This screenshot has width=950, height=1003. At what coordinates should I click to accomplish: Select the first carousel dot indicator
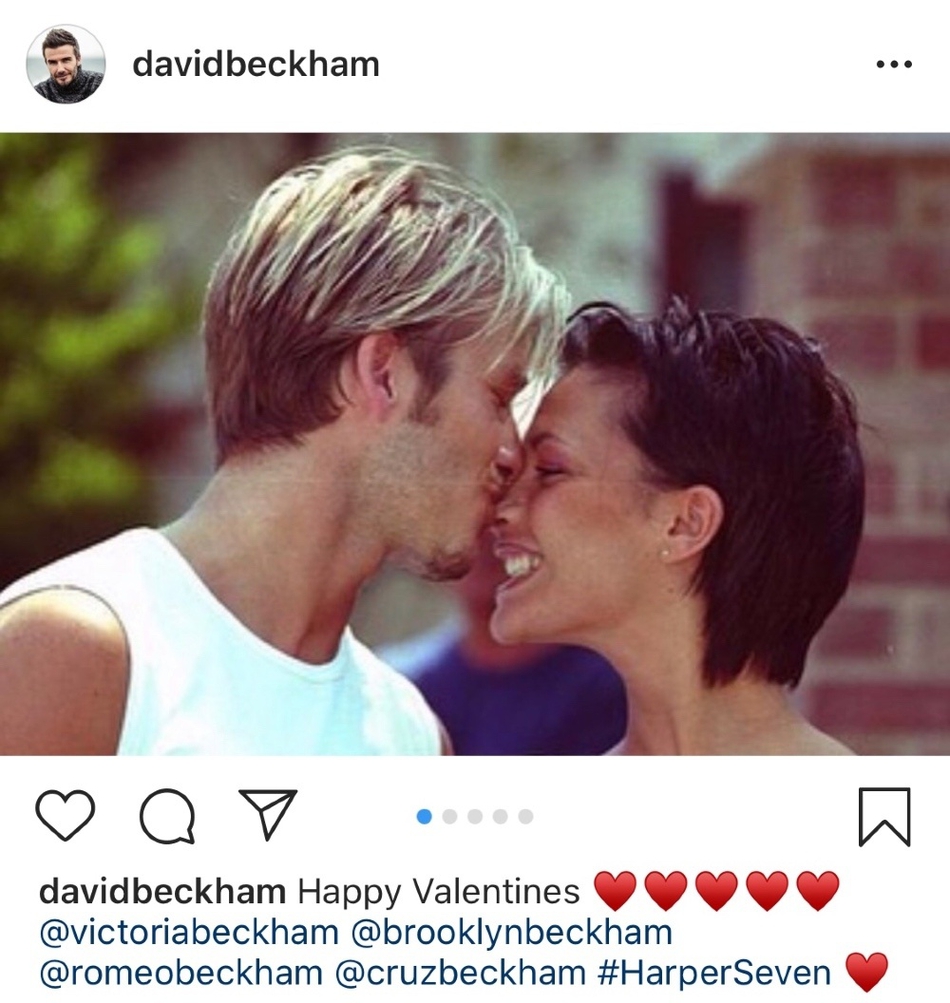tap(424, 816)
